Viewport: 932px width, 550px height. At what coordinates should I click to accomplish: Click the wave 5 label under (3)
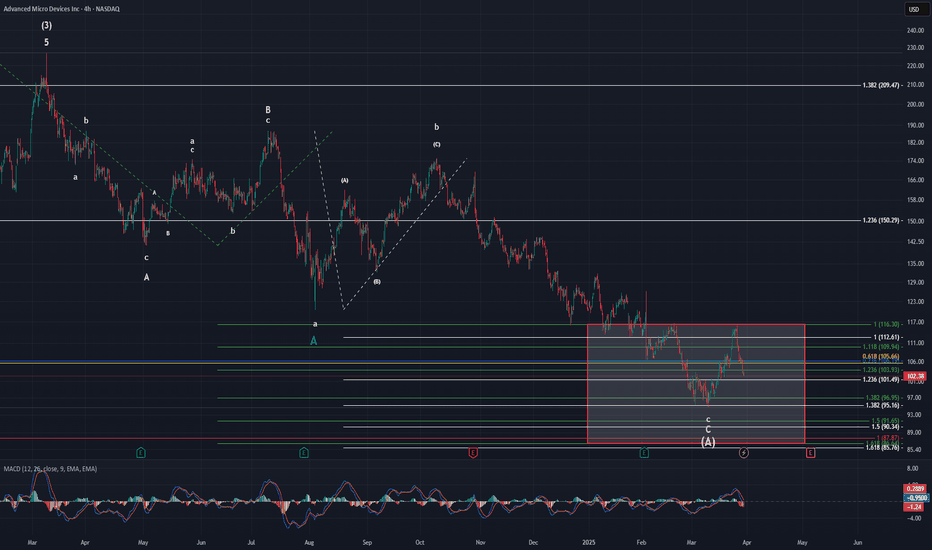(46, 42)
